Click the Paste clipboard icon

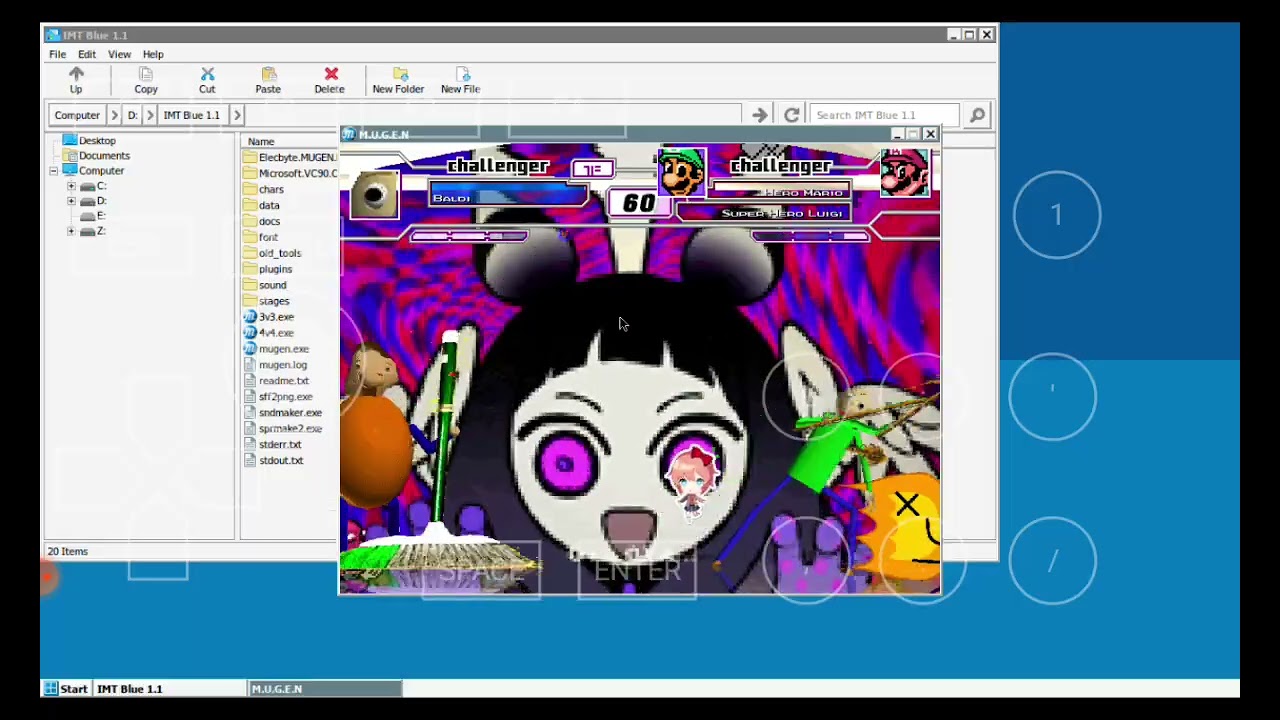tap(268, 75)
